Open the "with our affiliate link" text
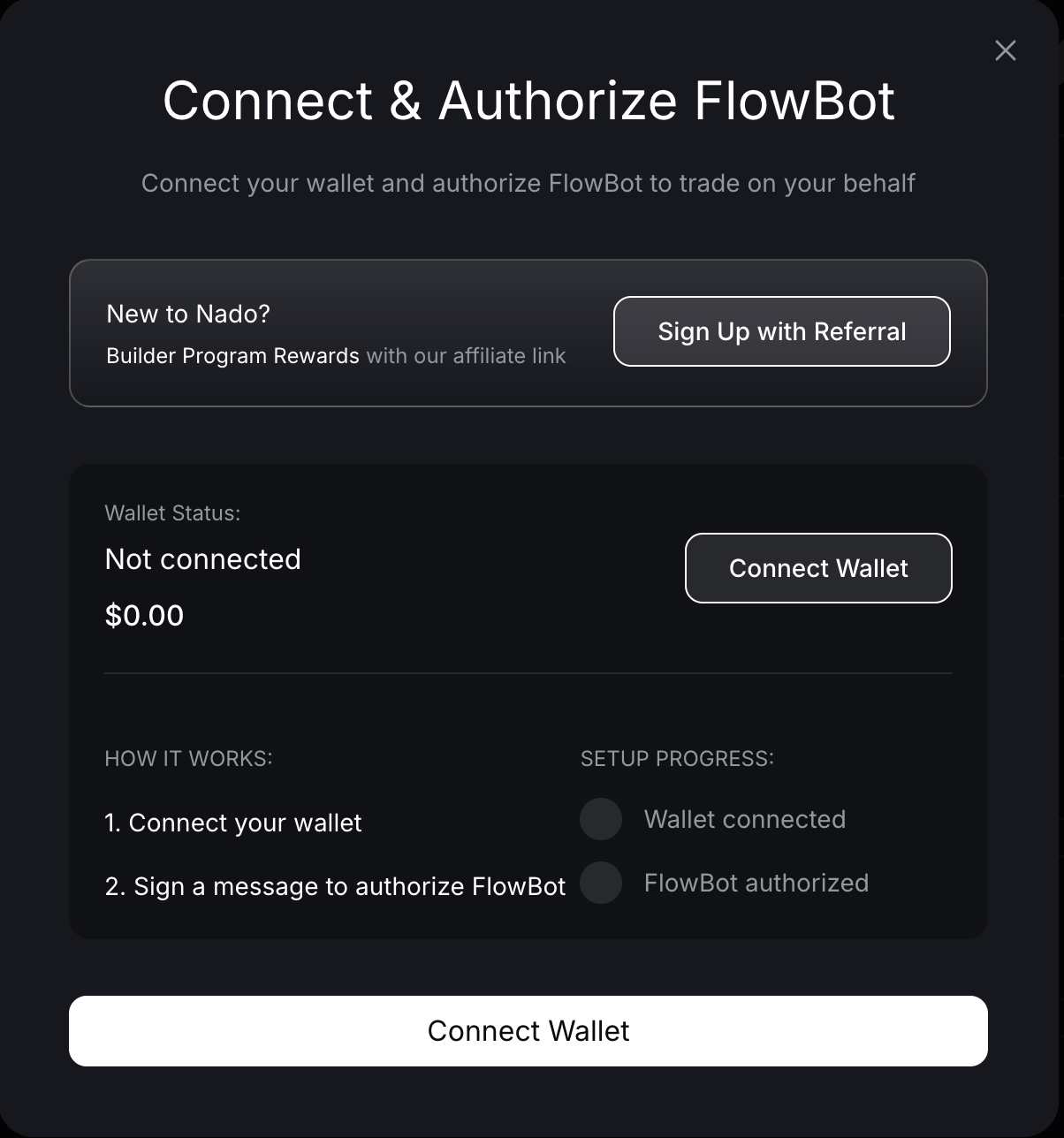This screenshot has width=1064, height=1138. [466, 356]
